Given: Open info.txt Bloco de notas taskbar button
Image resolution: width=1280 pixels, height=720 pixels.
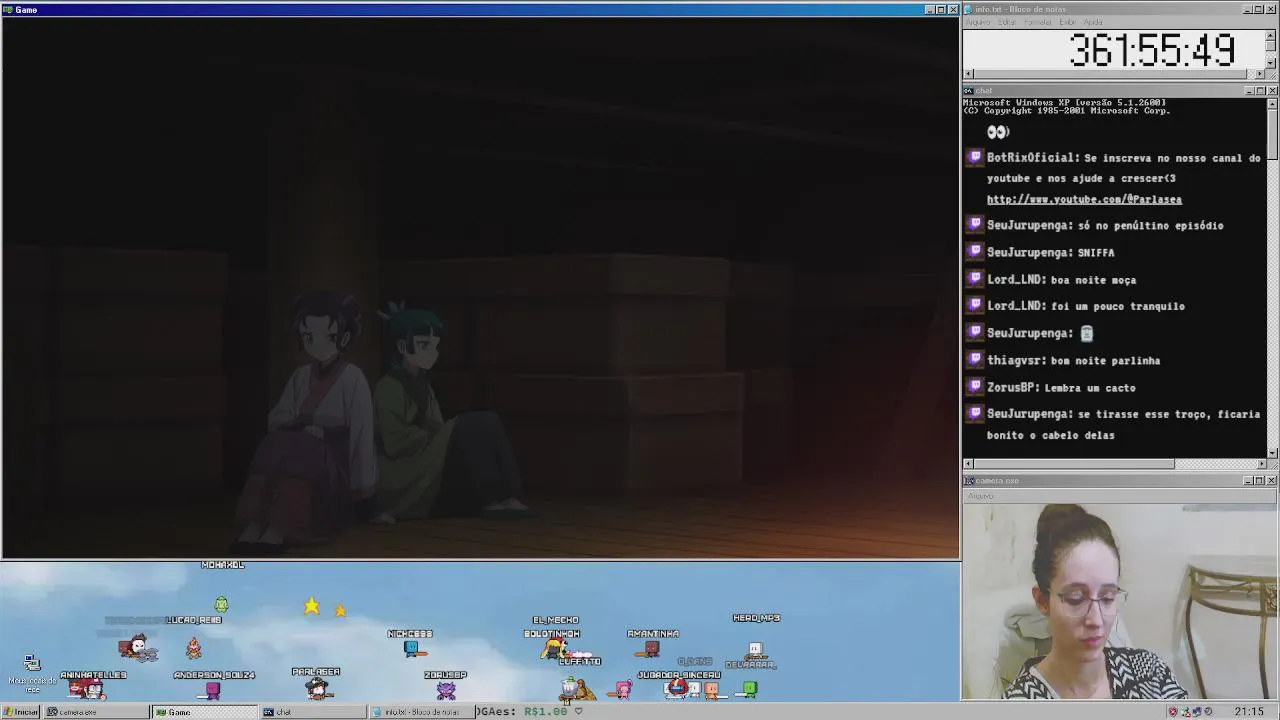Looking at the screenshot, I should pos(421,712).
